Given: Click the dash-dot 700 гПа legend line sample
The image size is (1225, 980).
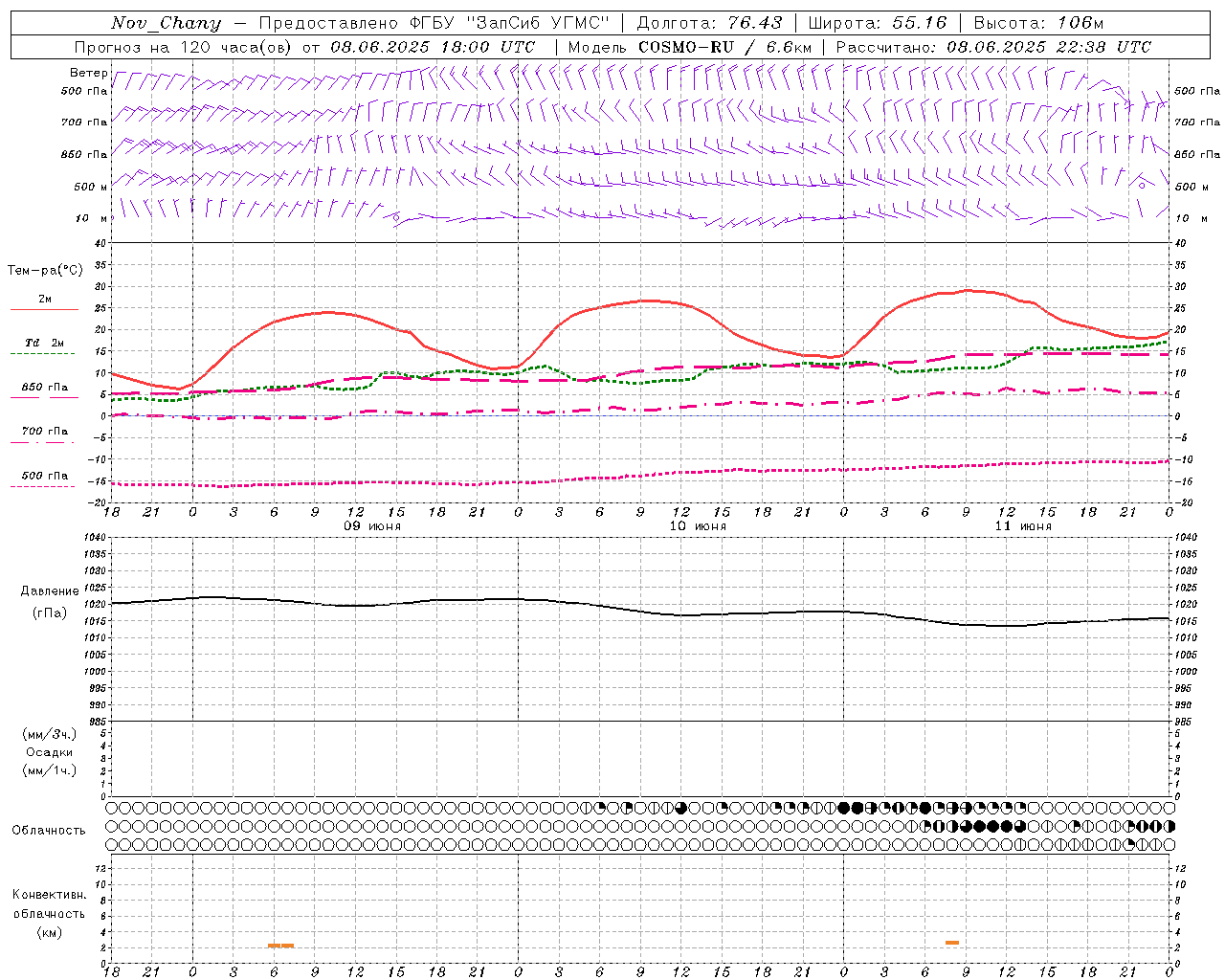Looking at the screenshot, I should 42,442.
